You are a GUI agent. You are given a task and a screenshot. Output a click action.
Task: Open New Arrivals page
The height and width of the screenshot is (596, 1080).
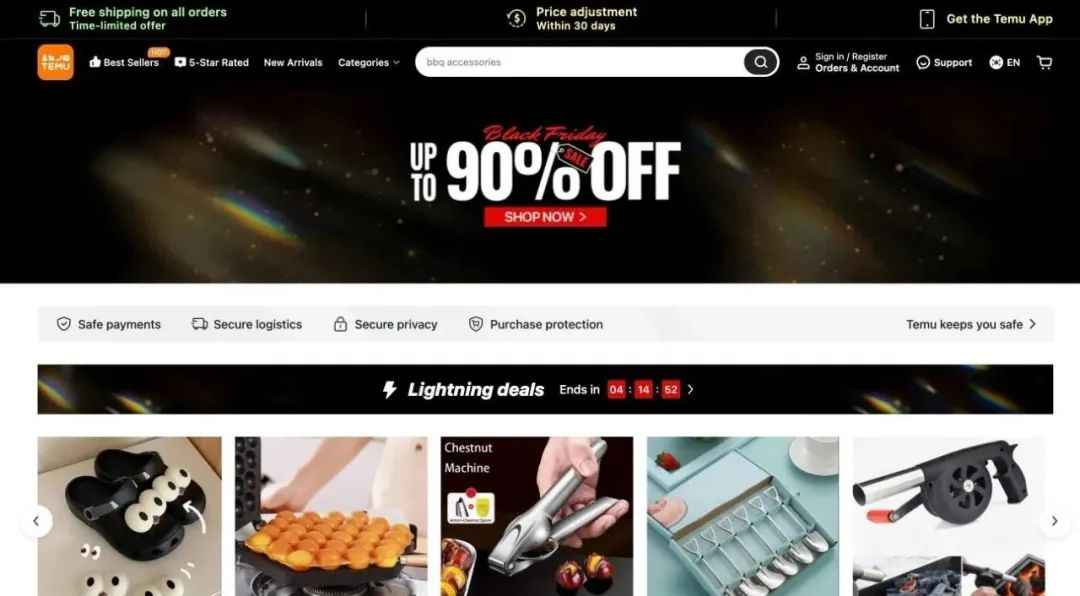coord(293,62)
